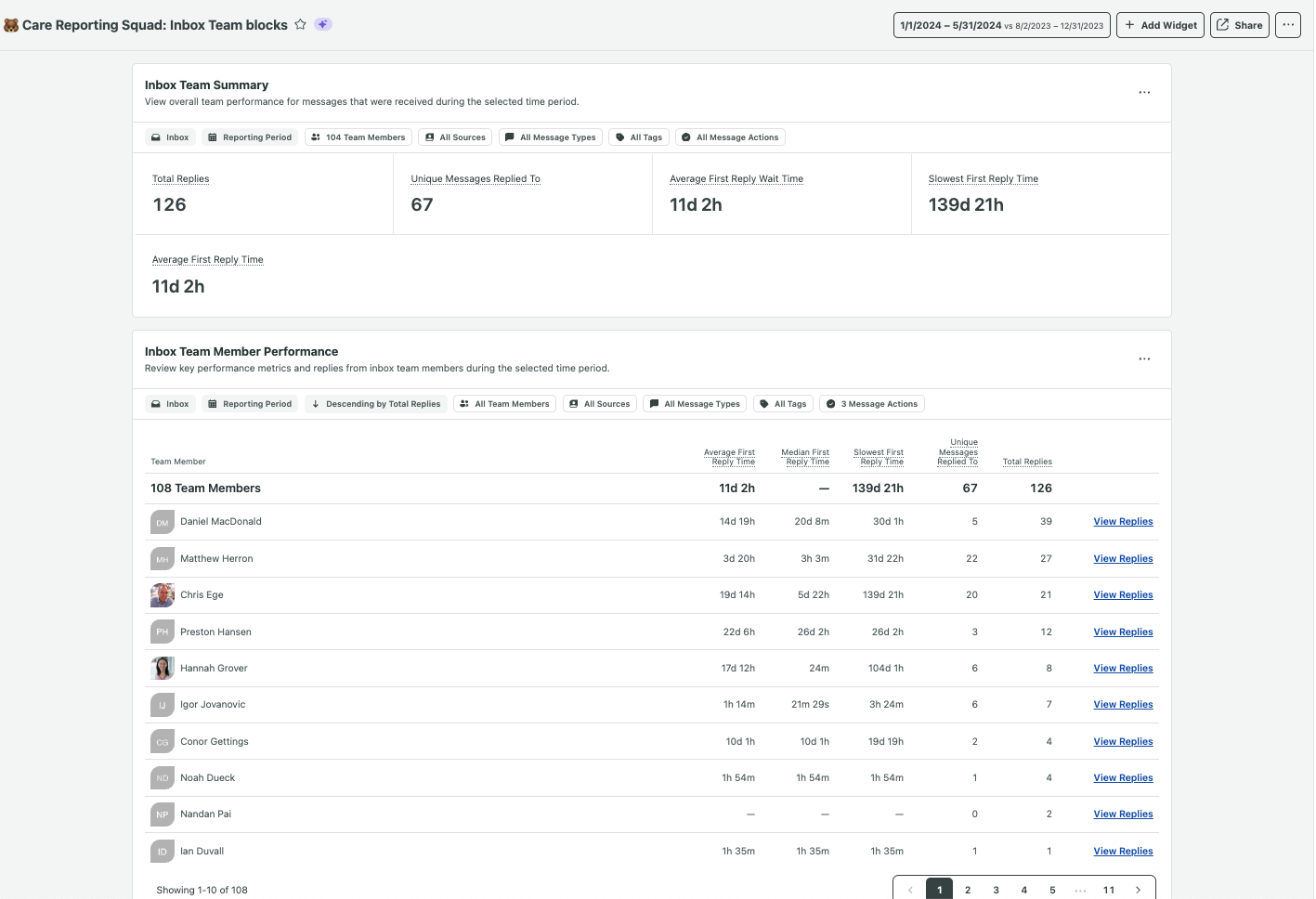The width and height of the screenshot is (1316, 899).
Task: Go to page 2 of team members
Action: 968,890
